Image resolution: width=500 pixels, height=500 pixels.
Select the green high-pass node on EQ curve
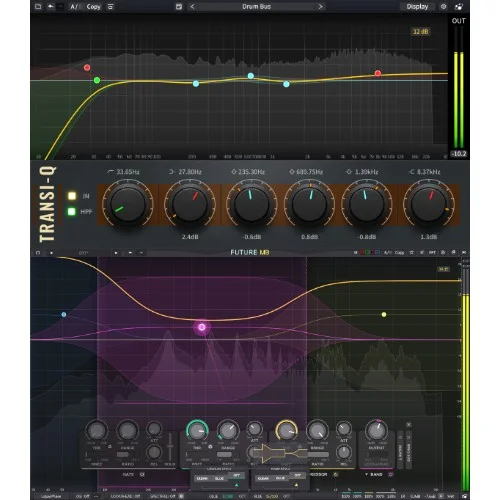pos(97,80)
